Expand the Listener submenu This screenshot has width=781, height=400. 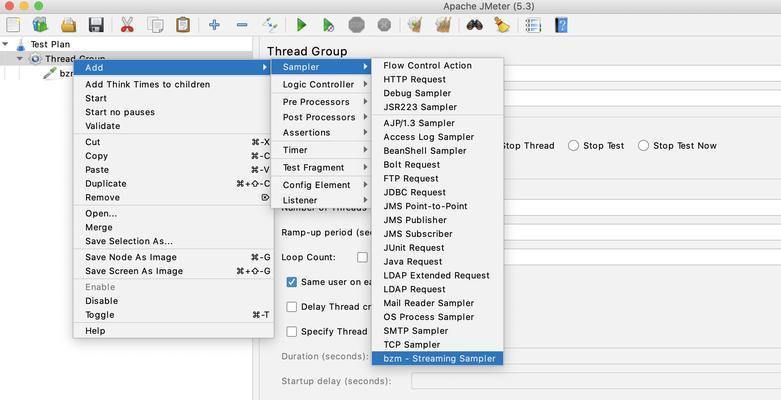[x=321, y=200]
